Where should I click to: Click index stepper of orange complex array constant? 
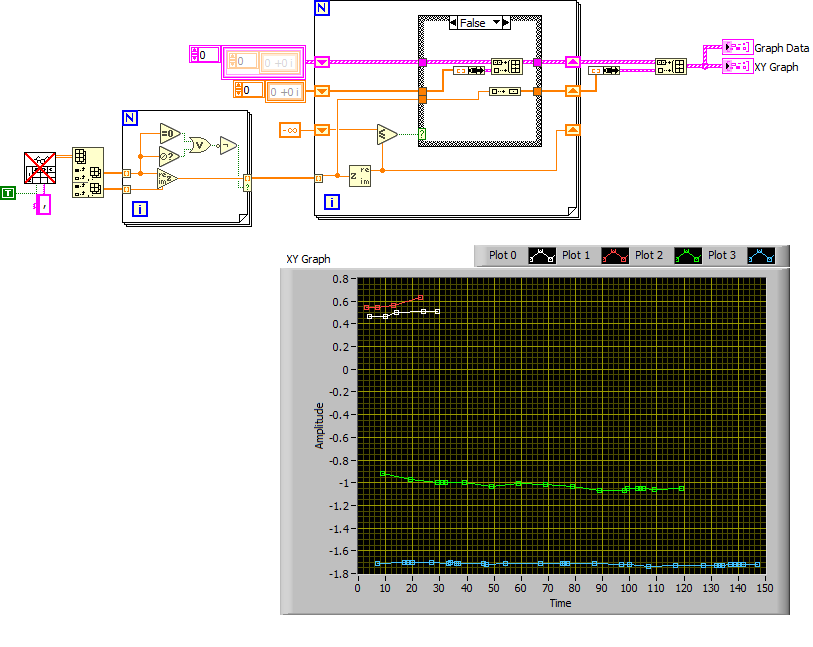(x=239, y=90)
